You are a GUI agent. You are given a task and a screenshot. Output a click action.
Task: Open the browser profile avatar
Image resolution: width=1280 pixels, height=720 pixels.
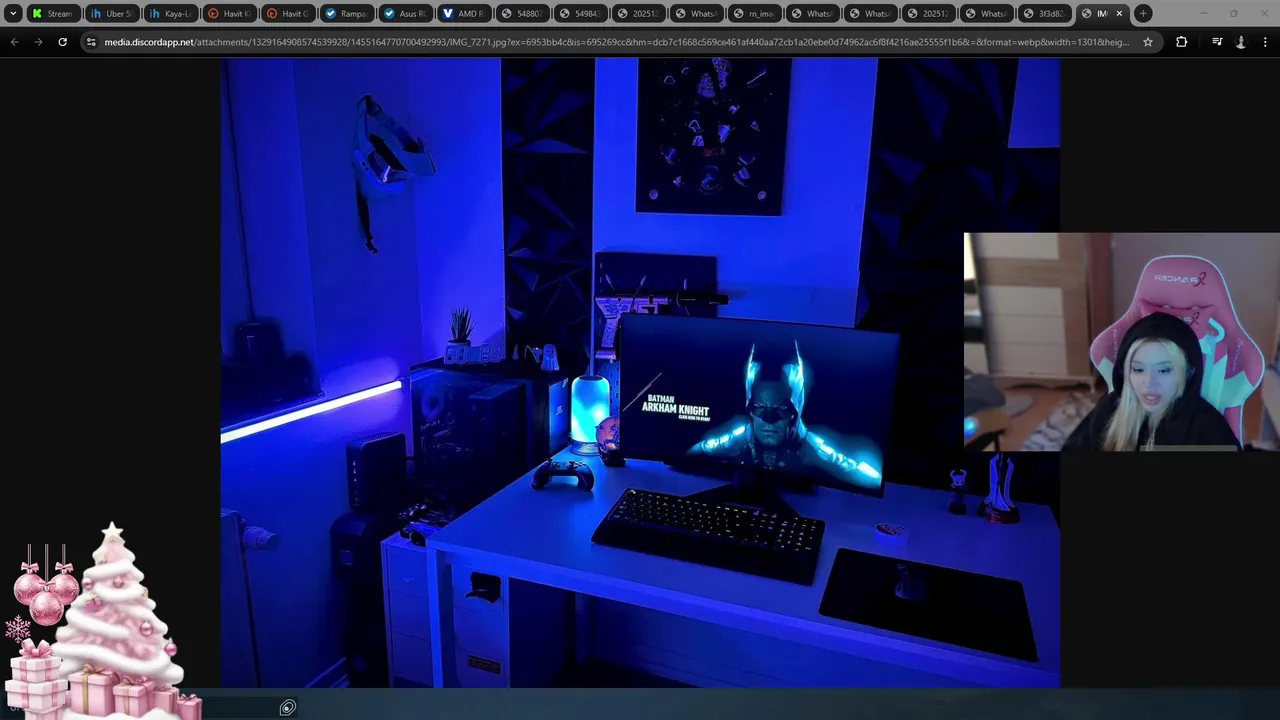(1241, 42)
